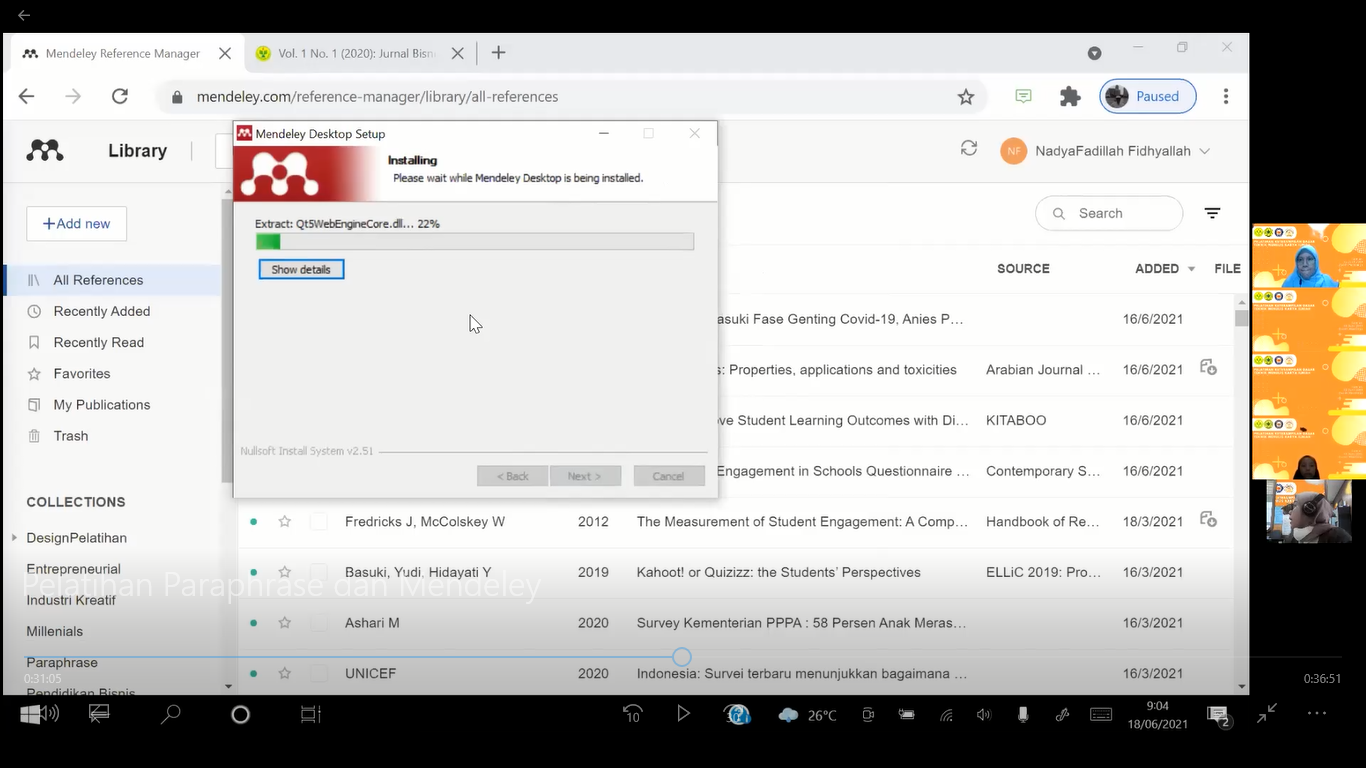Expand the DesignPelatihan collection
This screenshot has height=768, width=1366.
14,538
